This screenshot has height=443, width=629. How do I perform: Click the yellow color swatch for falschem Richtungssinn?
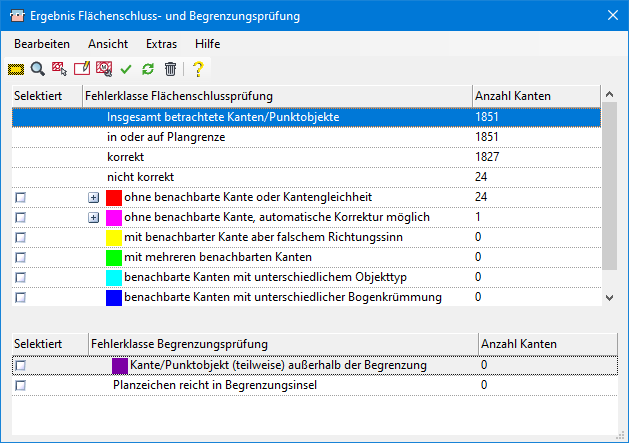[x=113, y=237]
